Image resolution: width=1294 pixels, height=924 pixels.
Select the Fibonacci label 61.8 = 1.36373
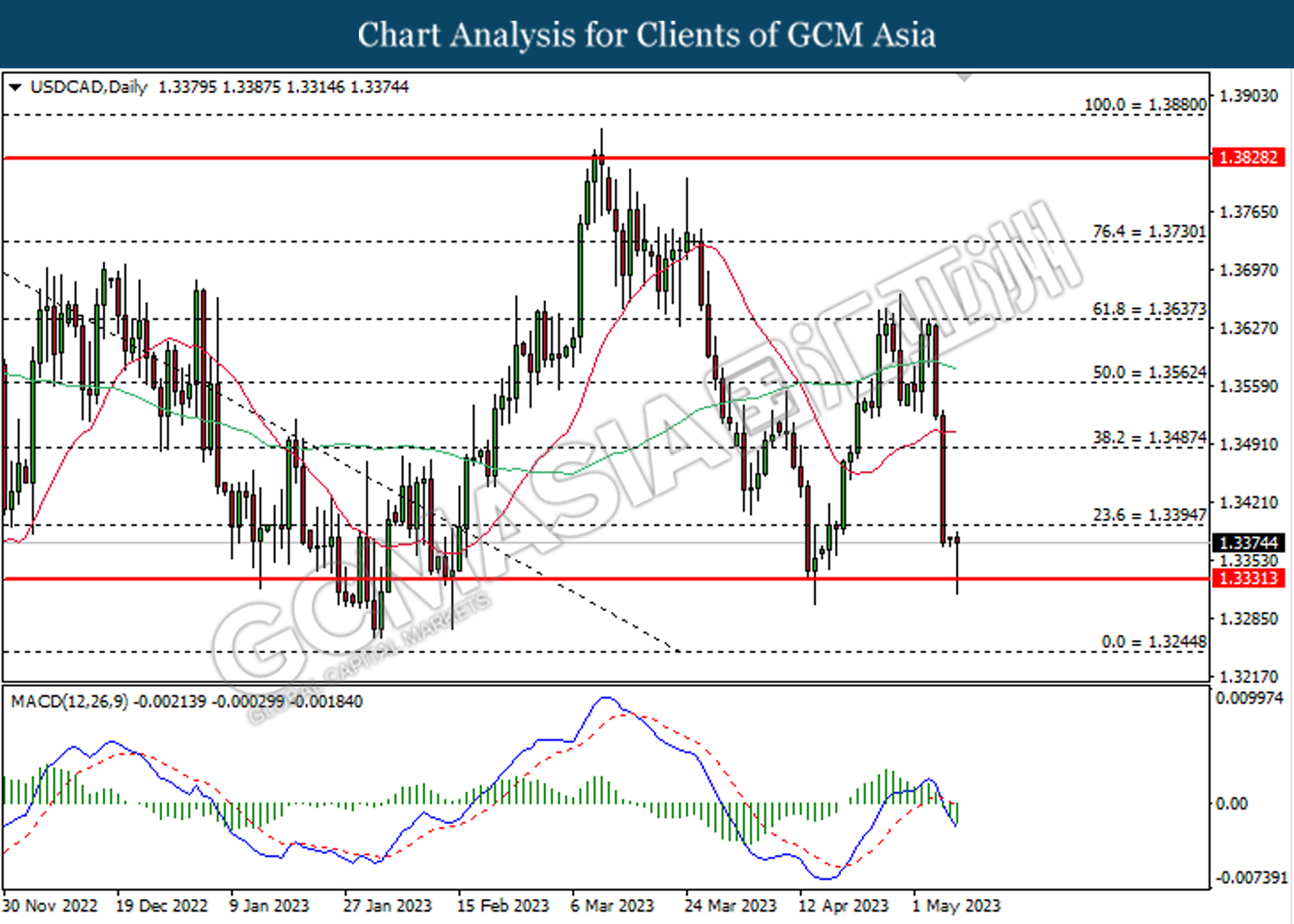coord(1149,308)
